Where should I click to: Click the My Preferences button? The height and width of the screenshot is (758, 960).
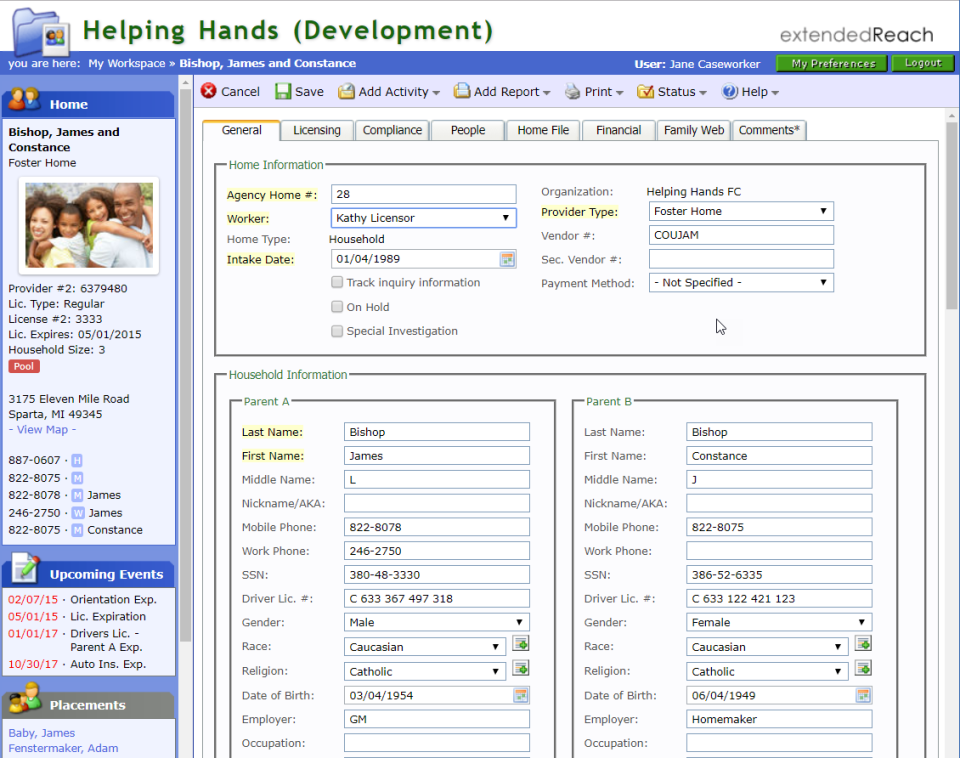click(x=830, y=62)
